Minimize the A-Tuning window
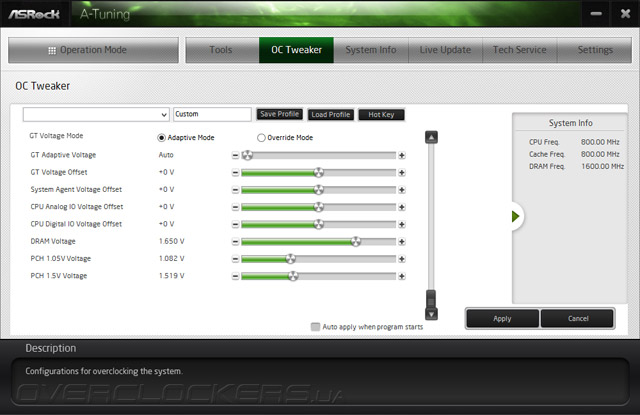The image size is (640, 415). tap(596, 14)
